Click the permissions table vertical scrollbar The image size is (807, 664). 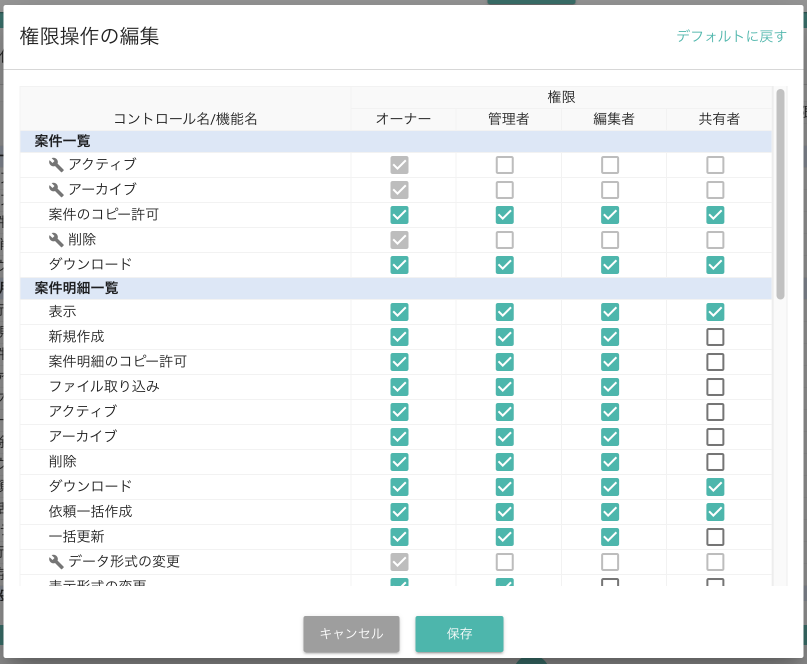780,194
